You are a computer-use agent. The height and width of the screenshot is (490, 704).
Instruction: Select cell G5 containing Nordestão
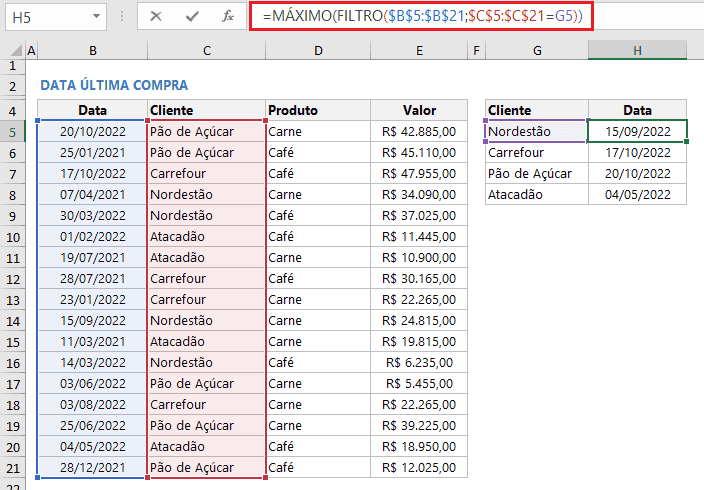536,131
